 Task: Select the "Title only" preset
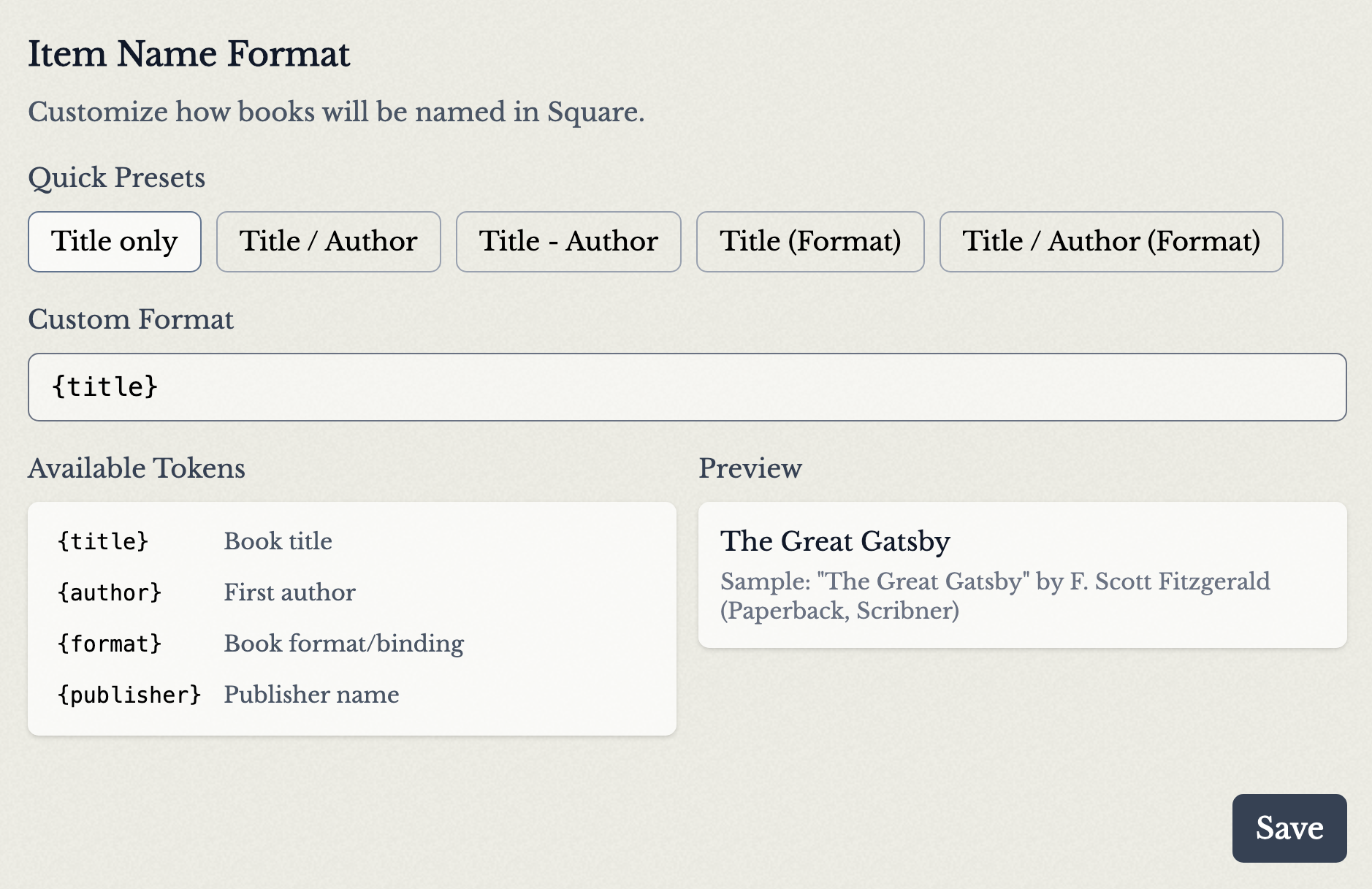pos(114,241)
